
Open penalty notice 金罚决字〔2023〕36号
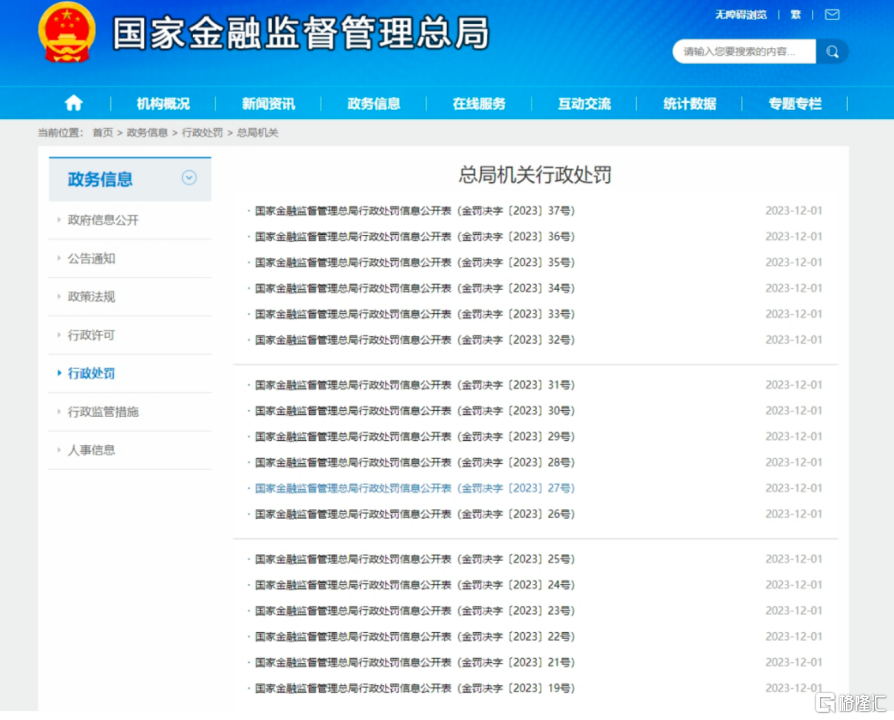415,237
